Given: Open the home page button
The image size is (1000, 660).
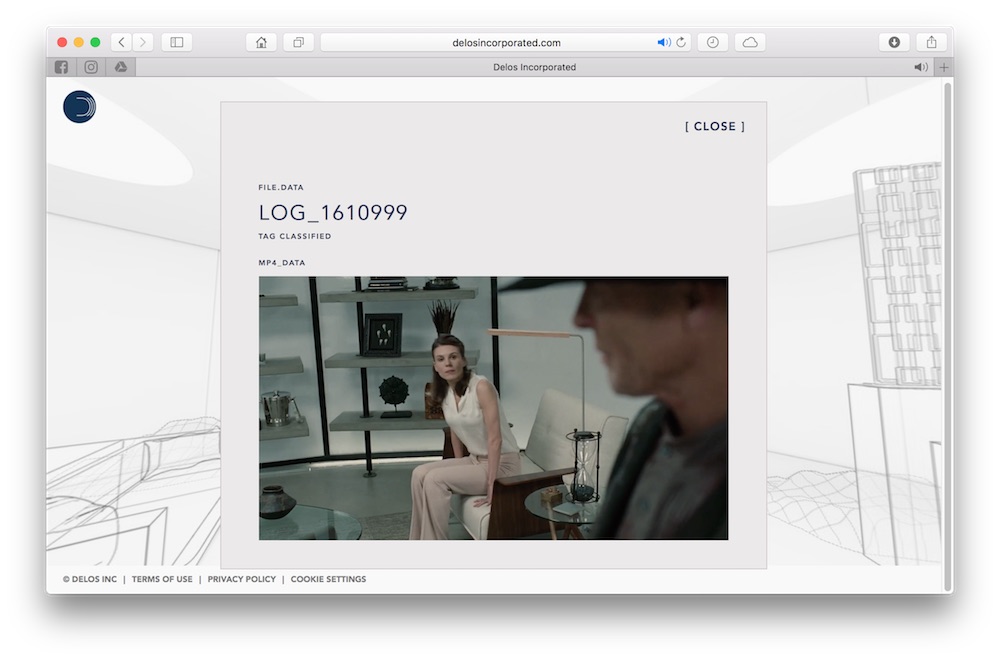Looking at the screenshot, I should click(261, 42).
